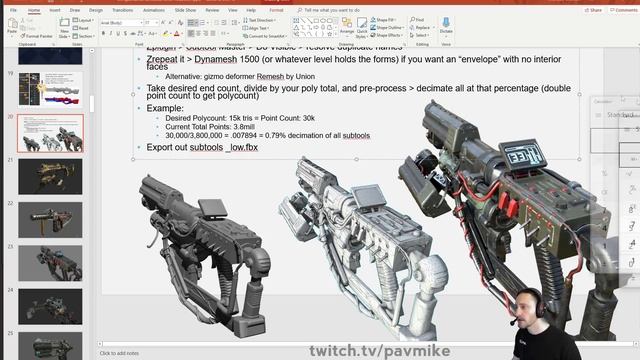This screenshot has width=640, height=360.
Task: Open the Comments pane button
Action: pos(624,10)
